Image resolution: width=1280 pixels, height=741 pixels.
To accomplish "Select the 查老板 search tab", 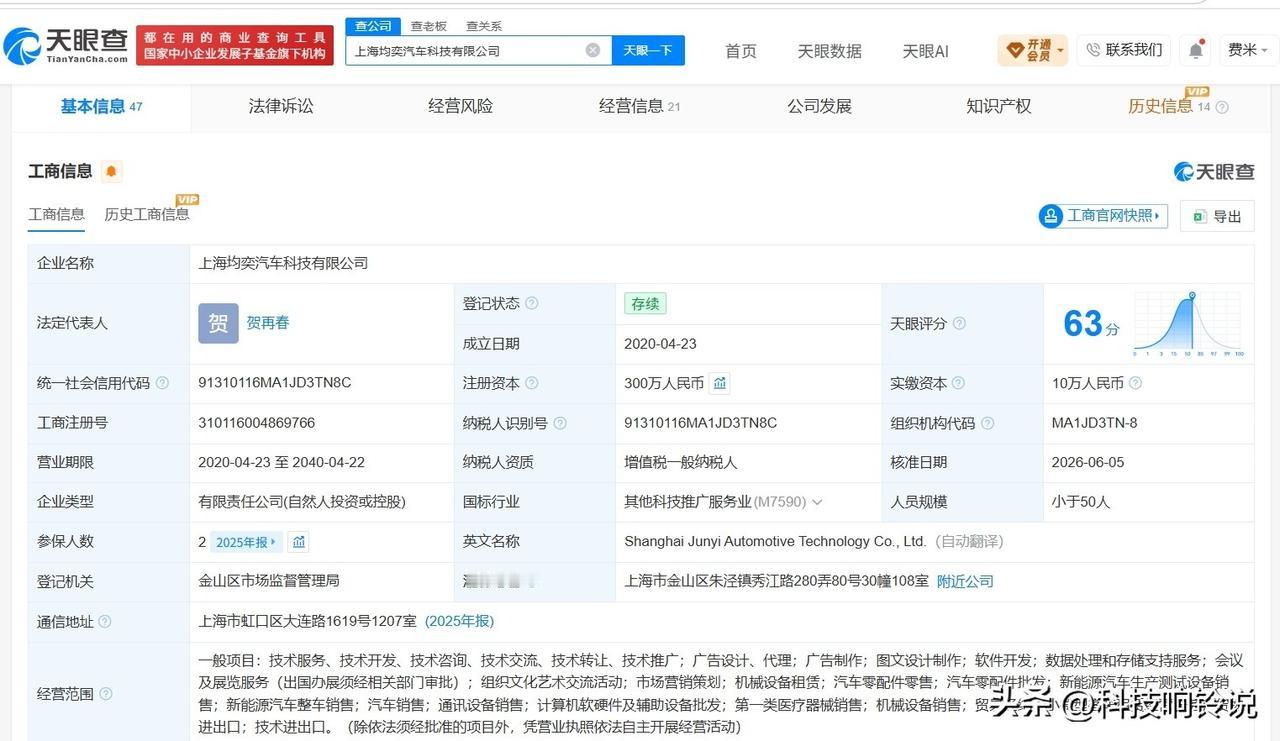I will [x=428, y=26].
